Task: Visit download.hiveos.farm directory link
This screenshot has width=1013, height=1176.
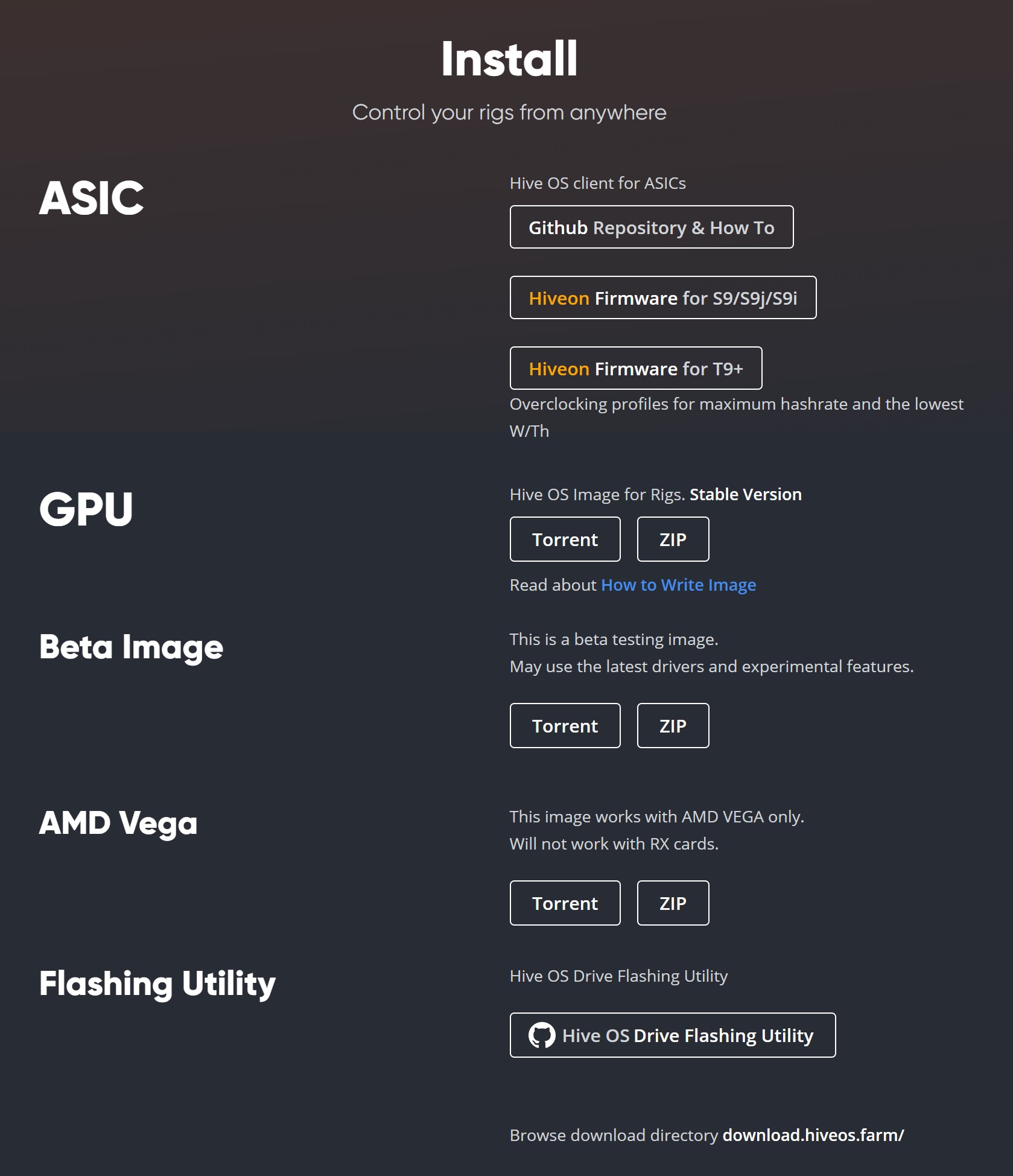Action: coord(813,1135)
